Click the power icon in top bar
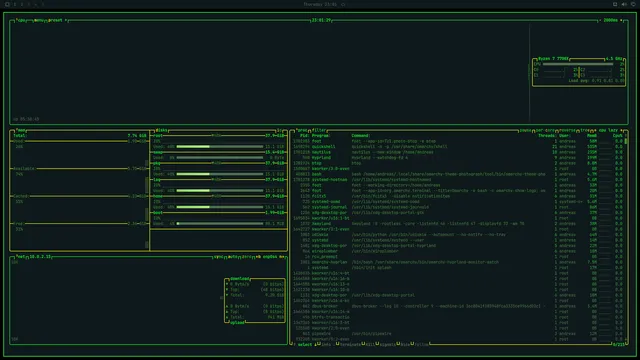The image size is (640, 360). [x=633, y=4]
